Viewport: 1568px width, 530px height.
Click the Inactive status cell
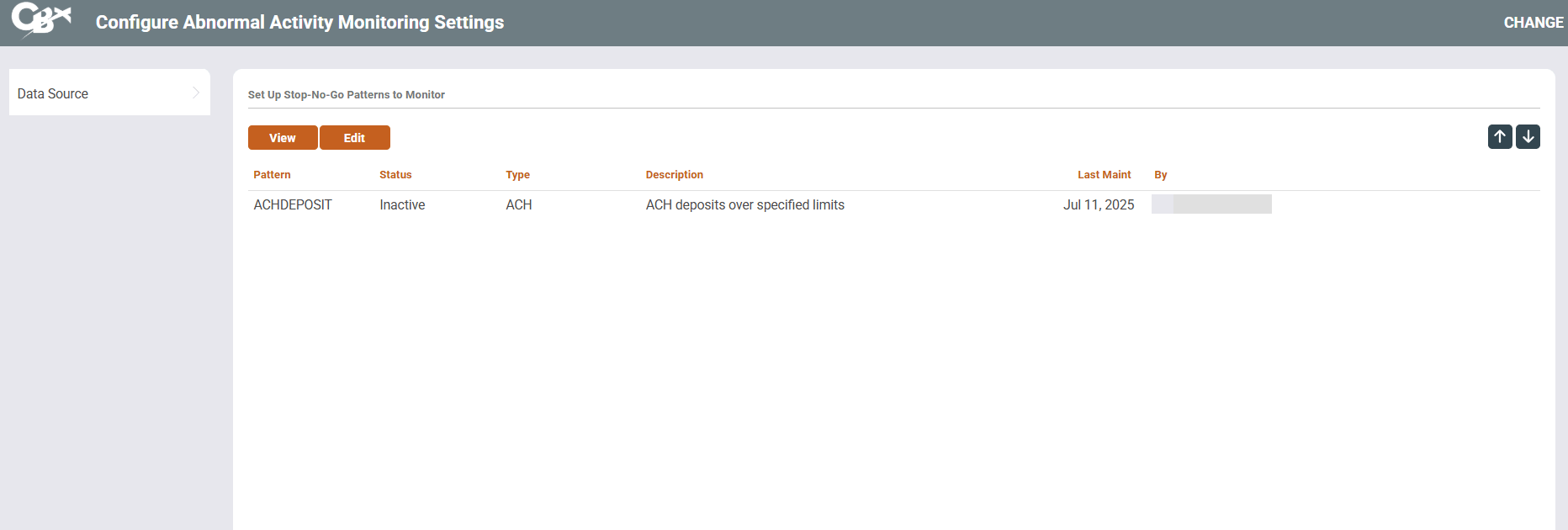click(x=402, y=204)
